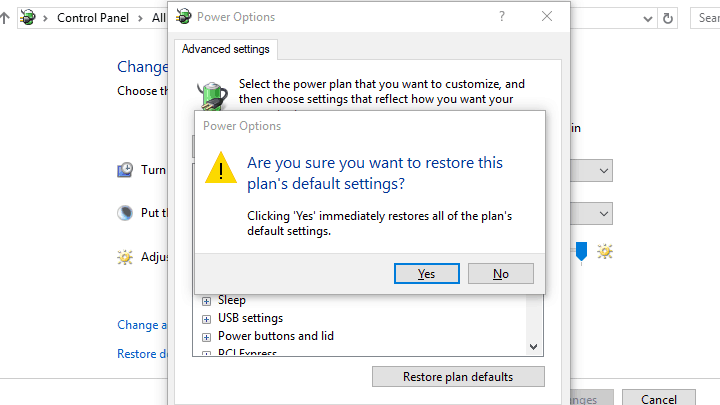Click the sleep moon computer icon

pos(125,213)
